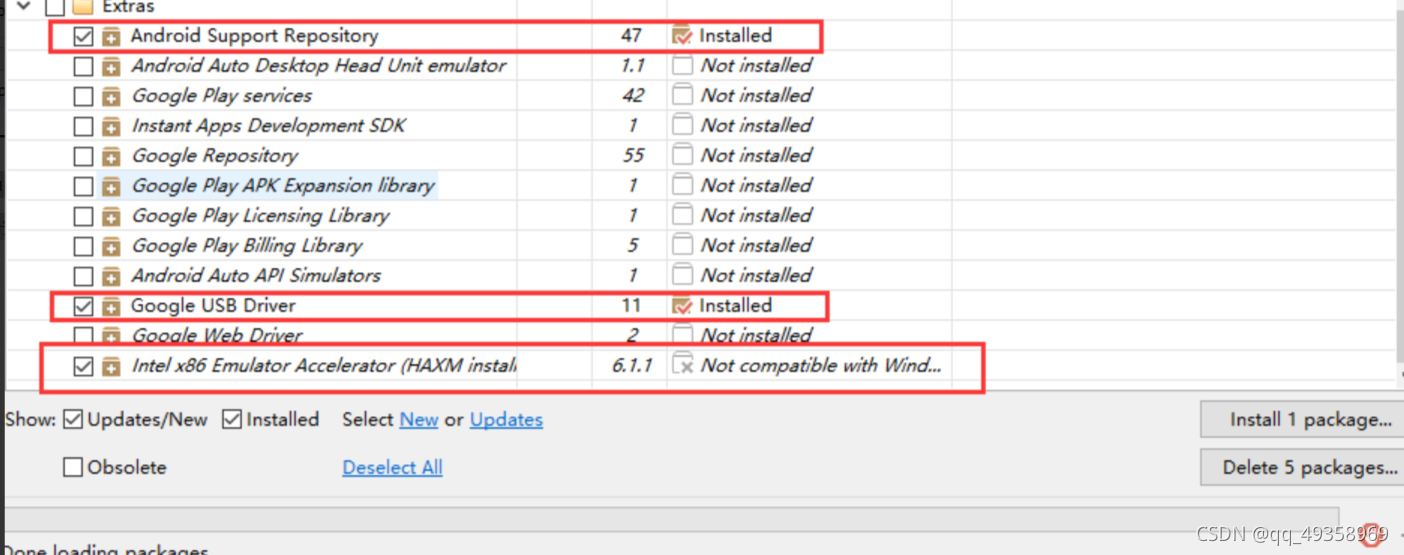Toggle the Updates/New show filter
This screenshot has height=555, width=1404.
pyautogui.click(x=73, y=420)
